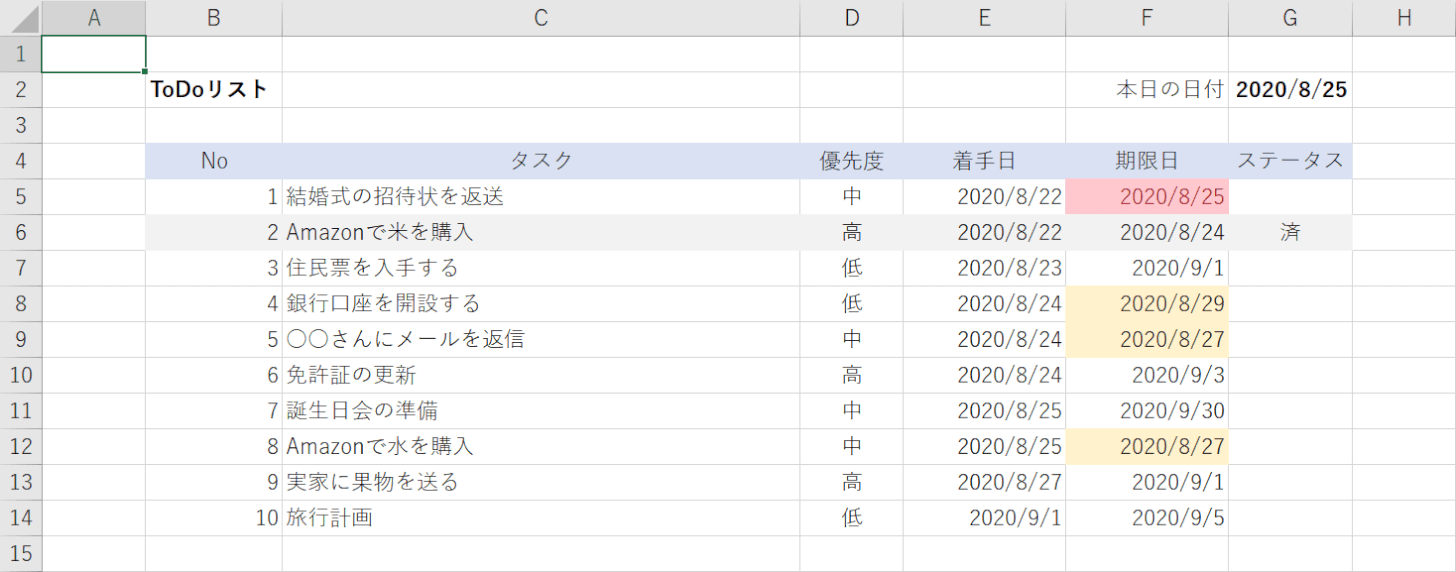Click start date 2020/8/27 cell
Viewport: 1456px width, 572px height.
coord(985,483)
